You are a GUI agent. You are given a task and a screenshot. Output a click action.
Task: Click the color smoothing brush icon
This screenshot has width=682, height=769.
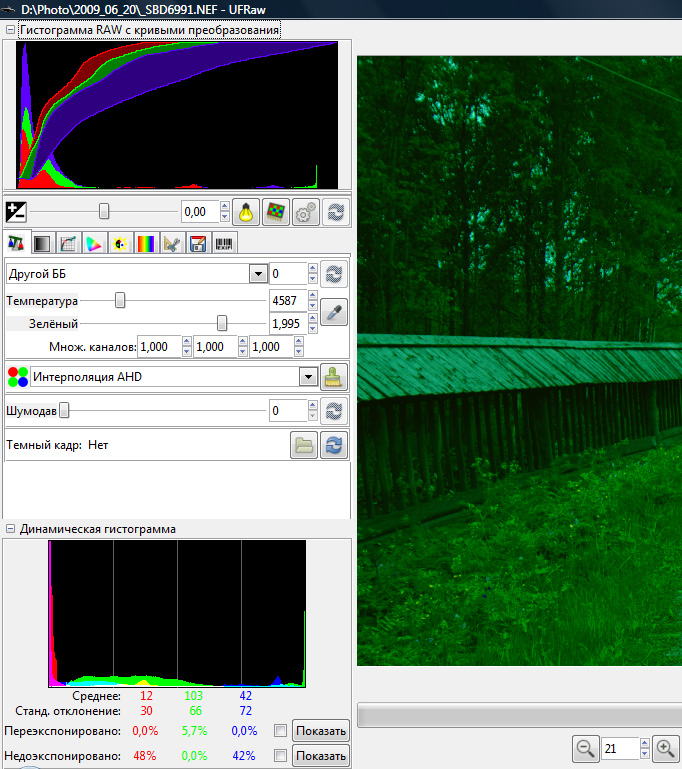334,377
